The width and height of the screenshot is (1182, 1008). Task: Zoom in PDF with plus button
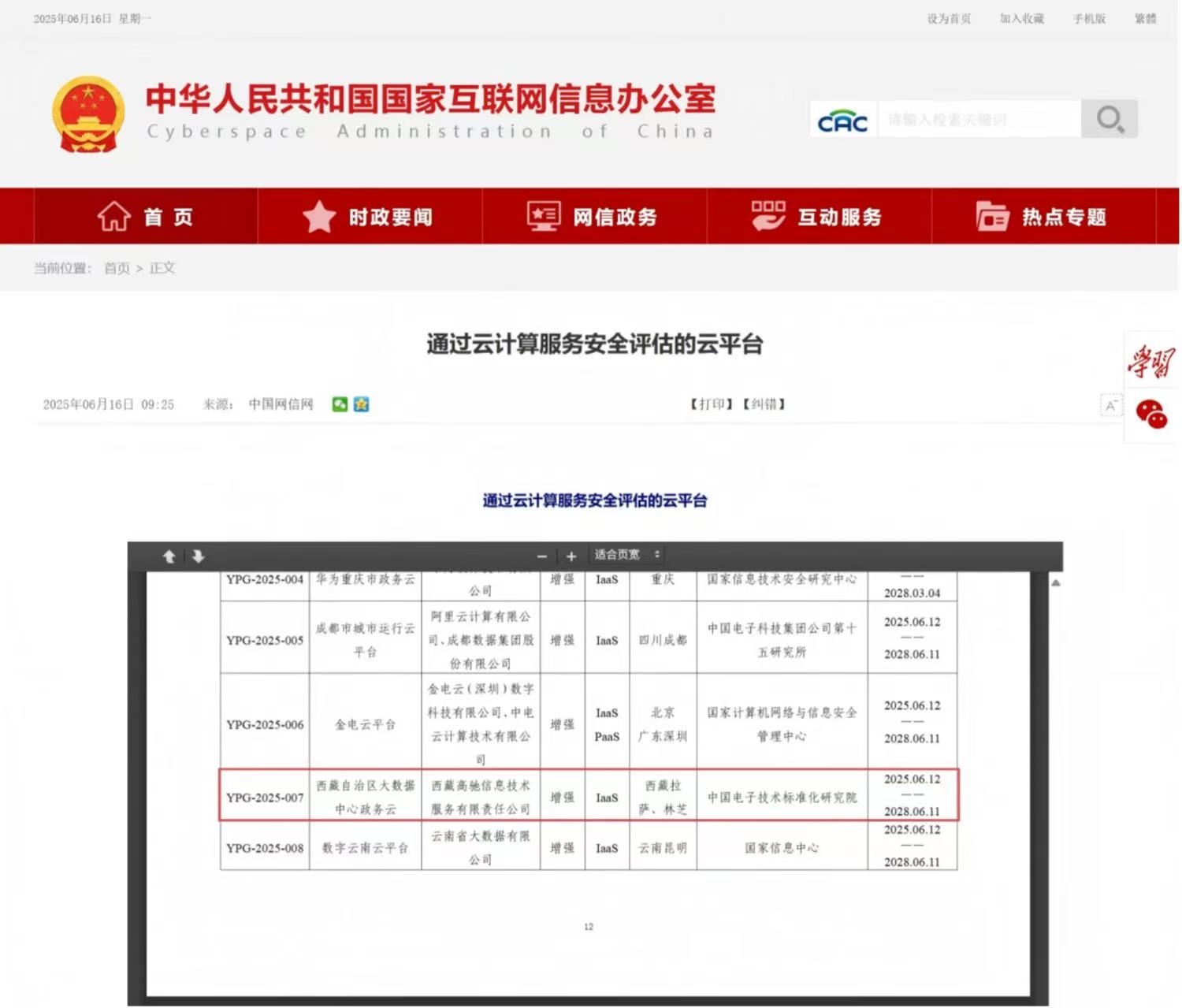pyautogui.click(x=571, y=556)
